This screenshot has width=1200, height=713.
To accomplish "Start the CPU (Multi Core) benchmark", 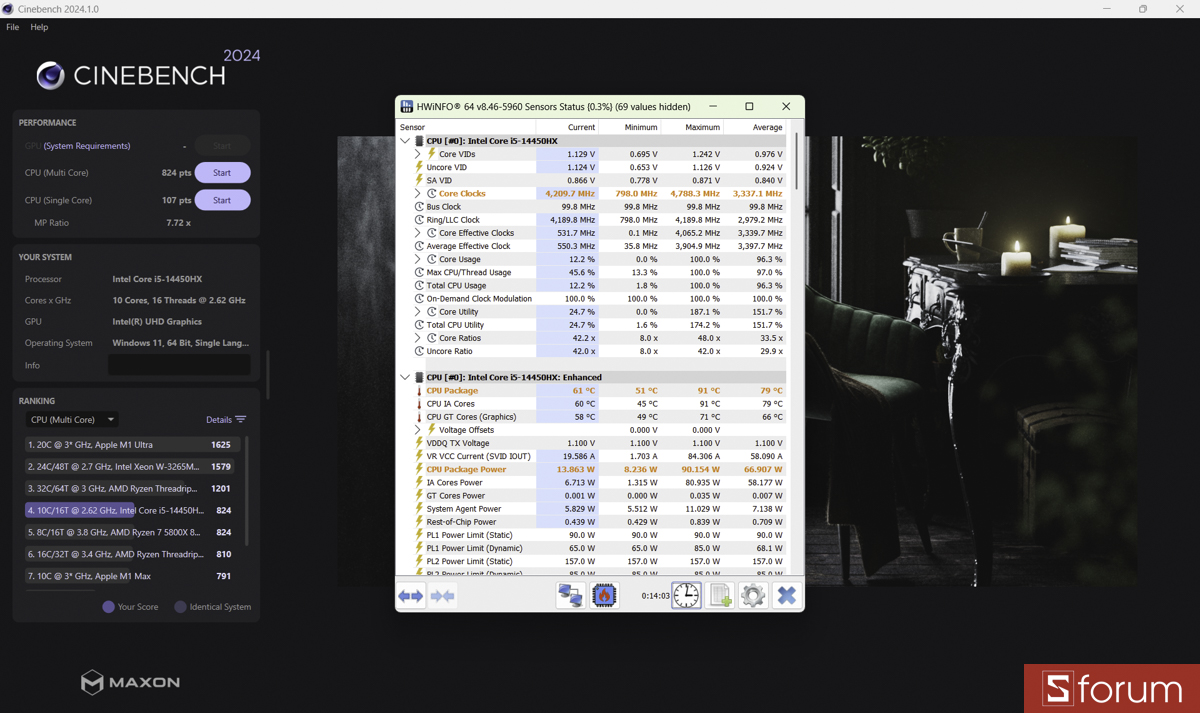I will click(222, 173).
